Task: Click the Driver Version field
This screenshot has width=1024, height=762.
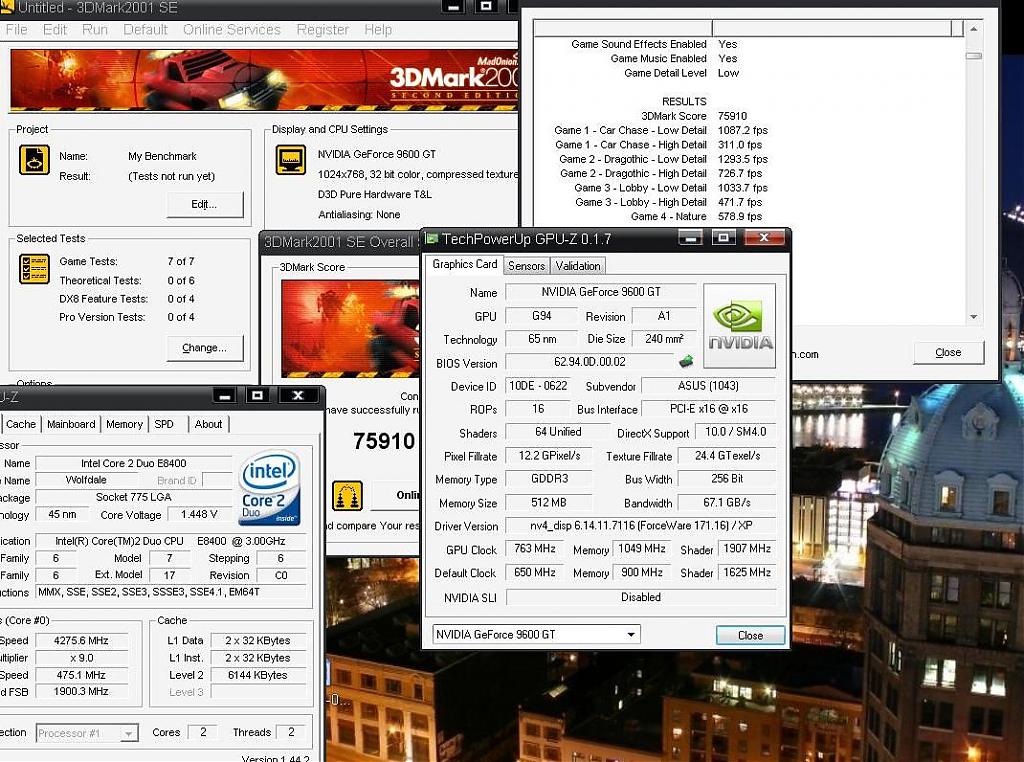Action: coord(640,526)
